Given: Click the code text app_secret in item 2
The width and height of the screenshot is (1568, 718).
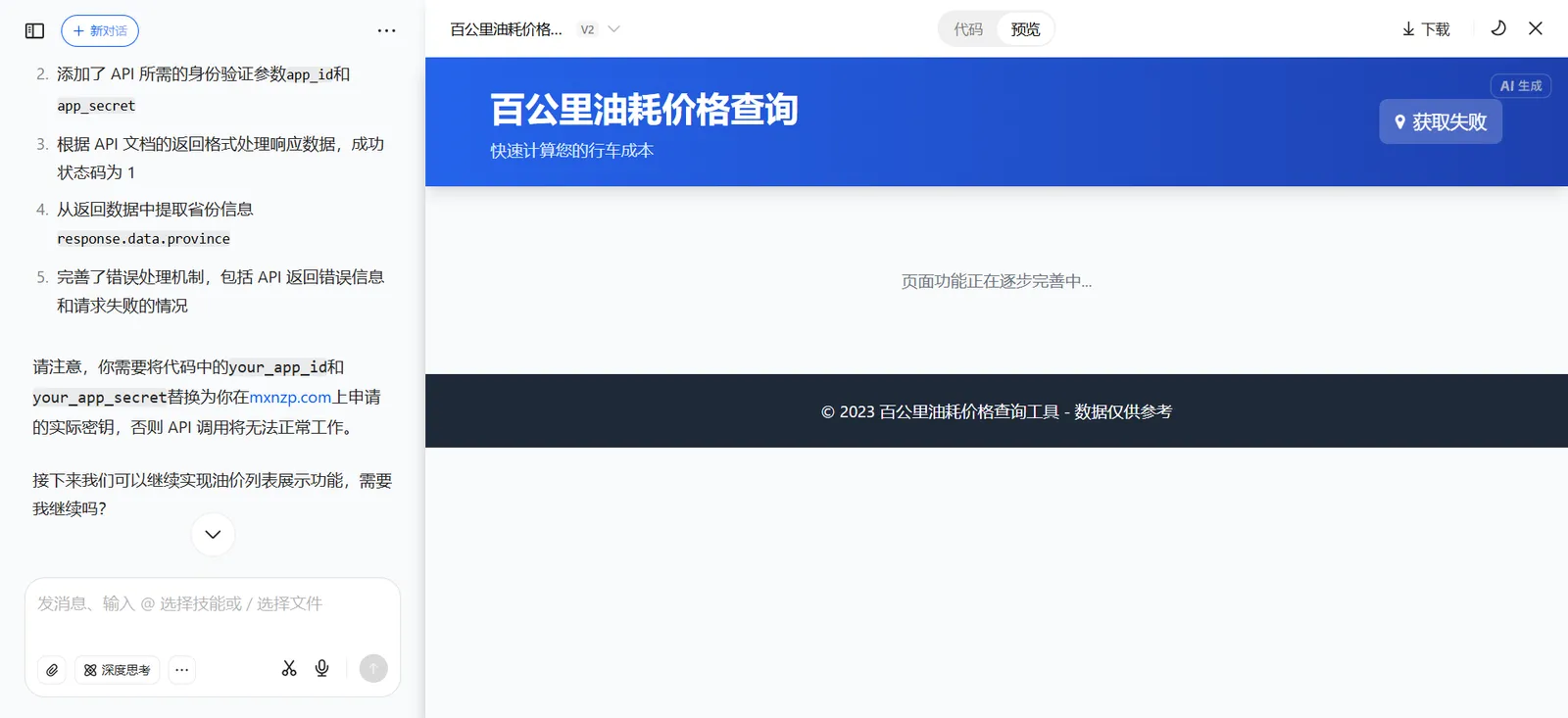Looking at the screenshot, I should click(96, 106).
